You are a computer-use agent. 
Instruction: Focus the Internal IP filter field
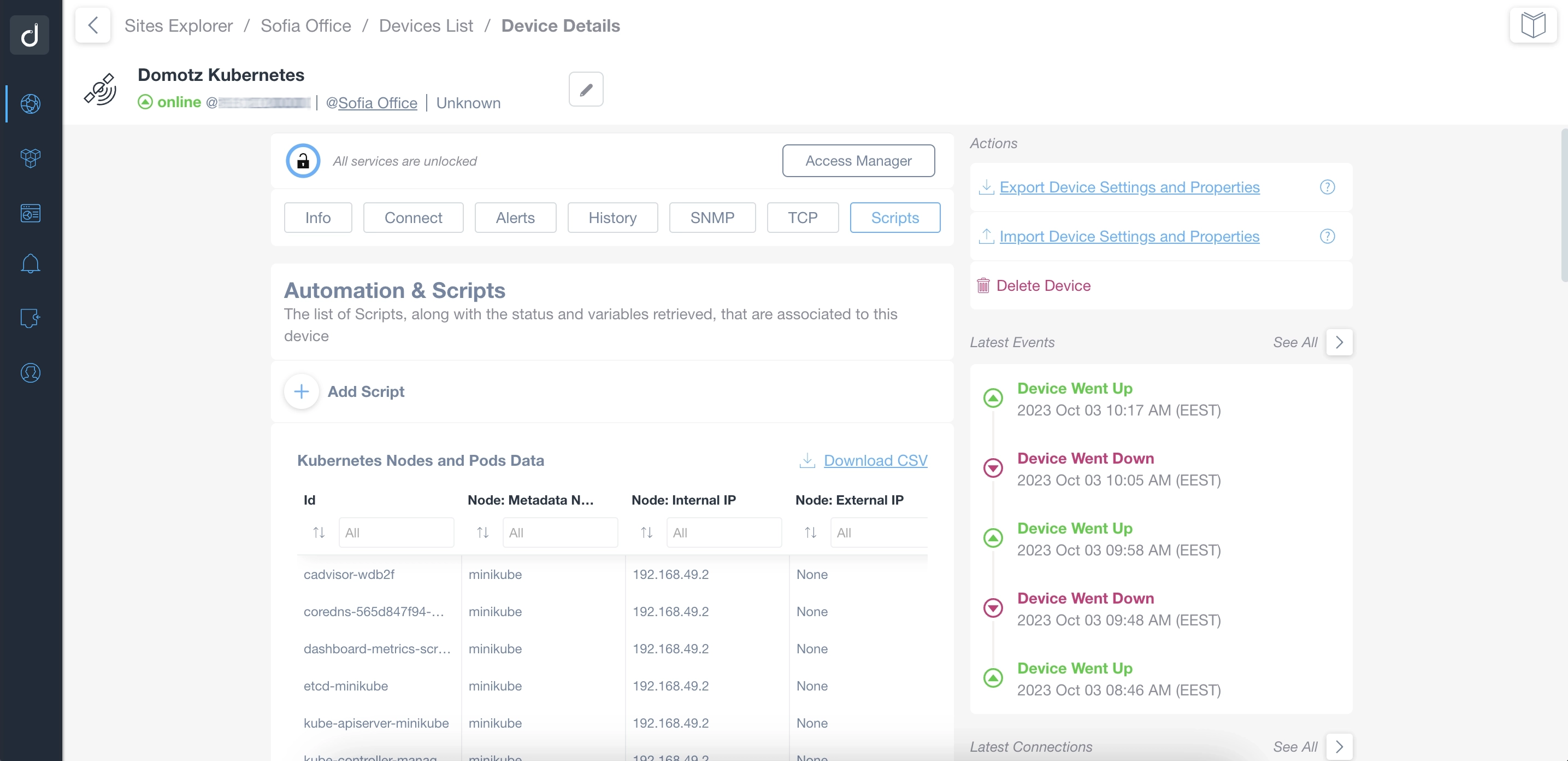click(x=724, y=532)
